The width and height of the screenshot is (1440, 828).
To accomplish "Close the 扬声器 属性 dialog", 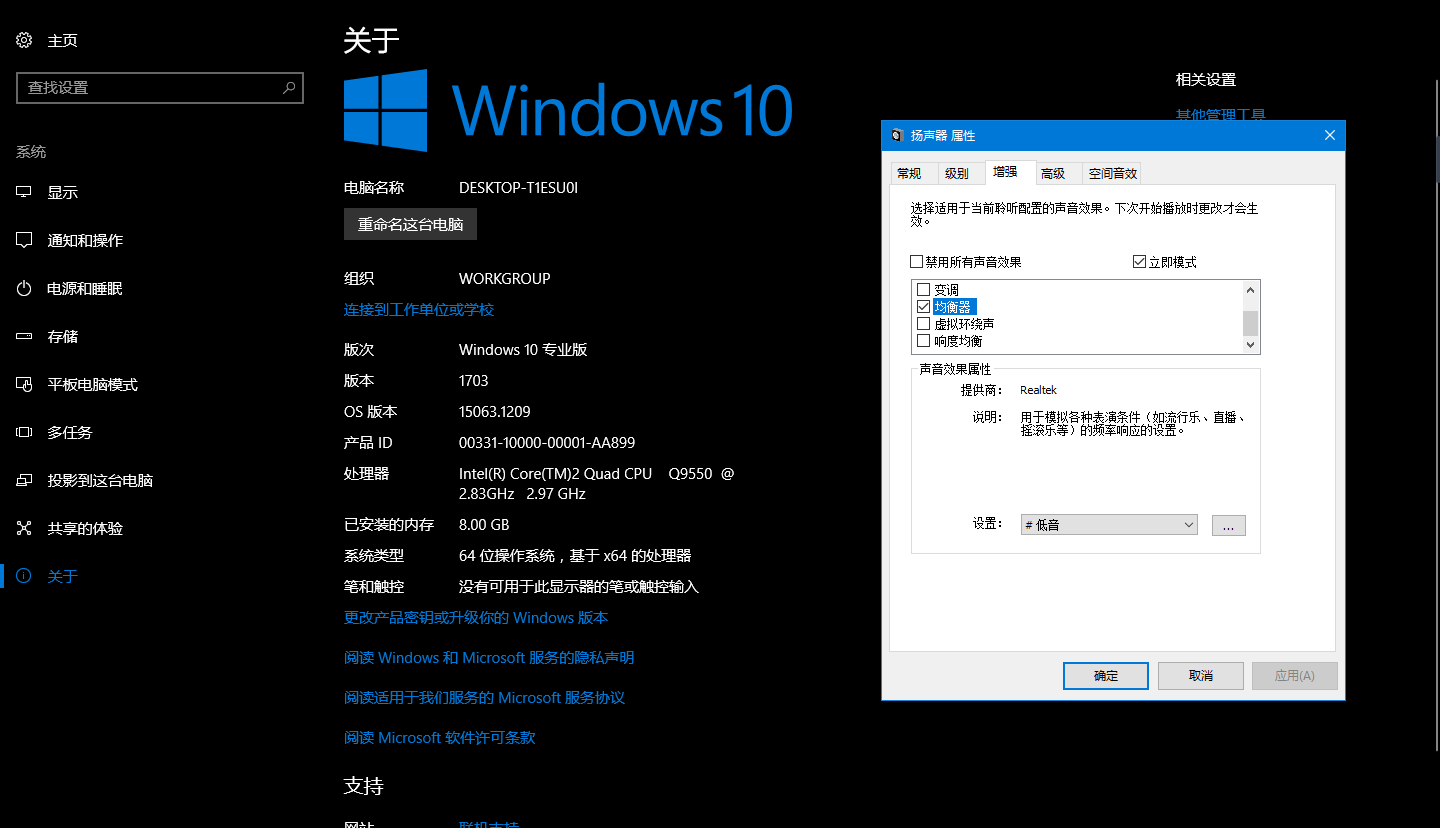I will (1329, 135).
